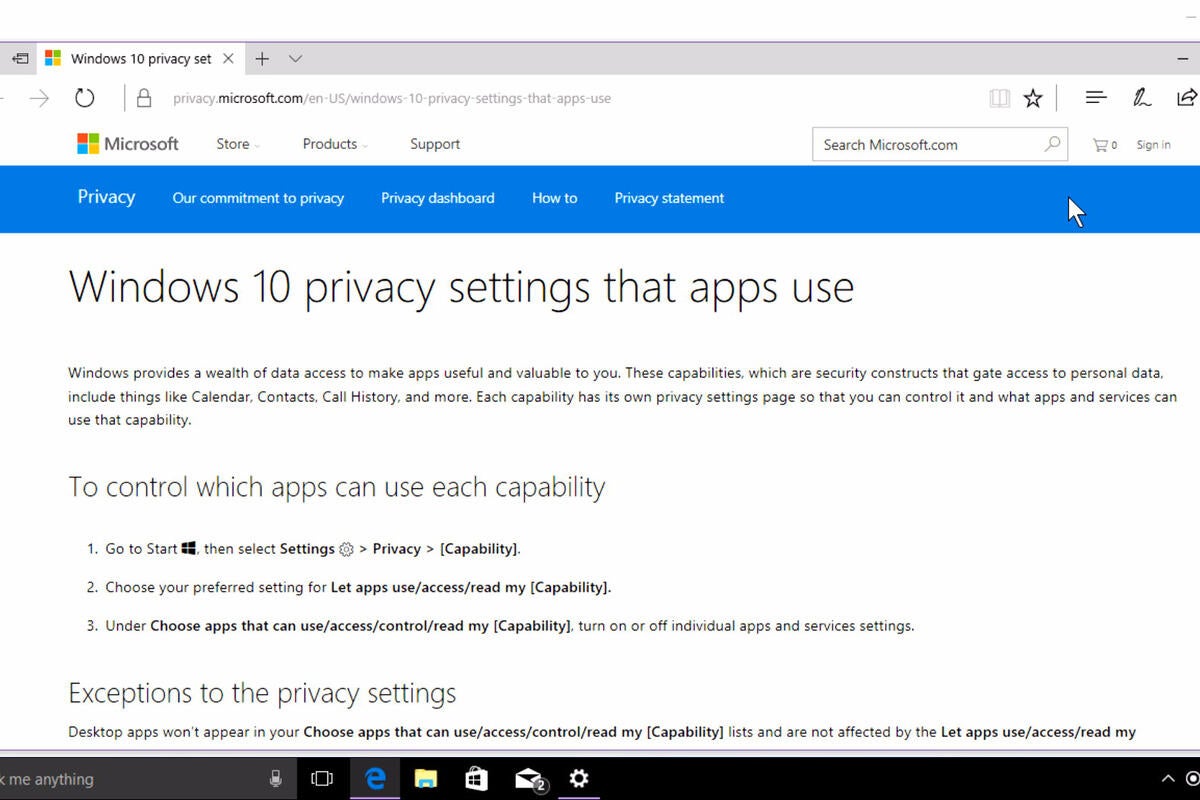Open the shopping cart
The width and height of the screenshot is (1200, 800).
[1105, 145]
